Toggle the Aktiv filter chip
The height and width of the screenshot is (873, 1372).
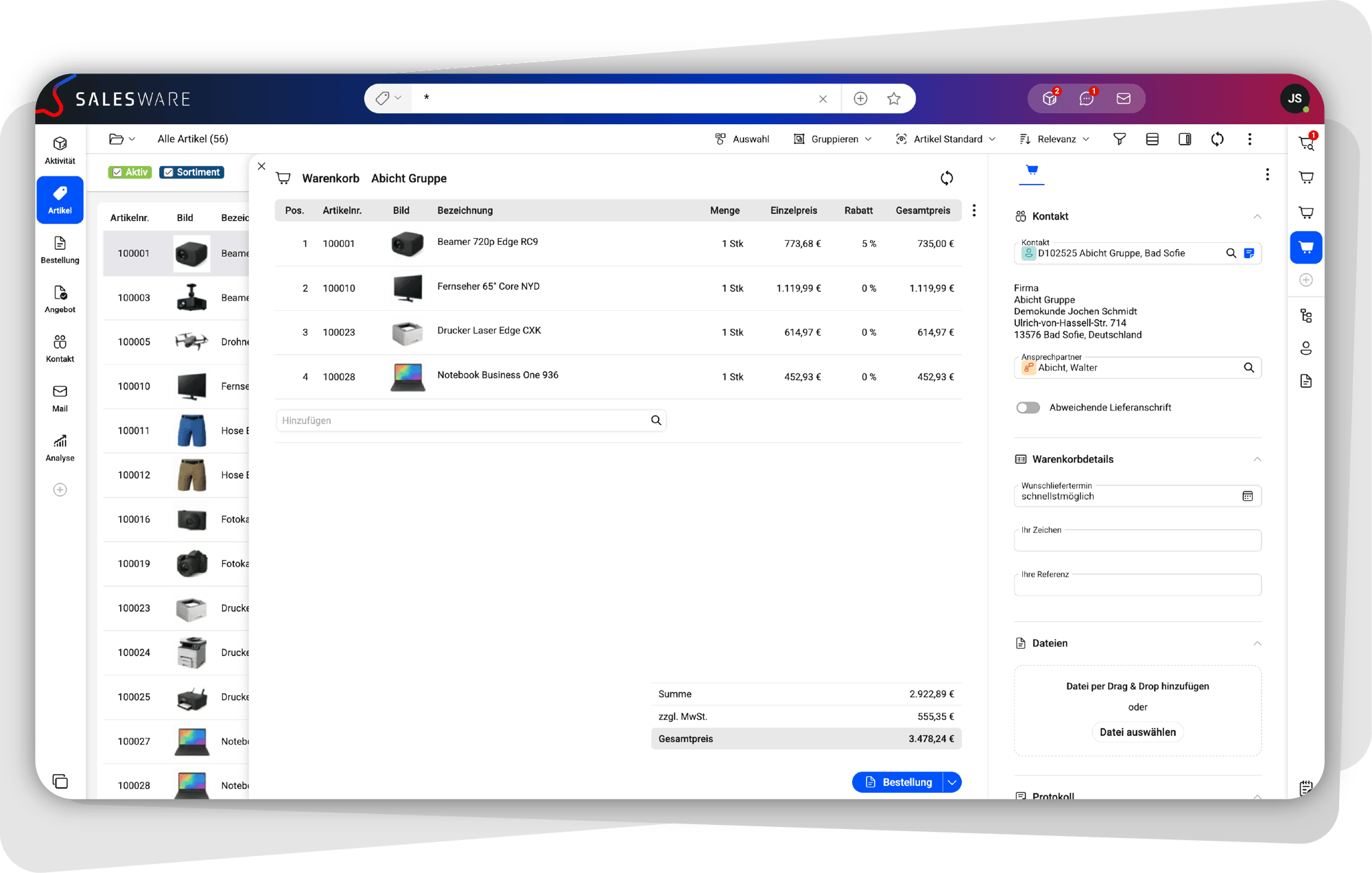[130, 172]
